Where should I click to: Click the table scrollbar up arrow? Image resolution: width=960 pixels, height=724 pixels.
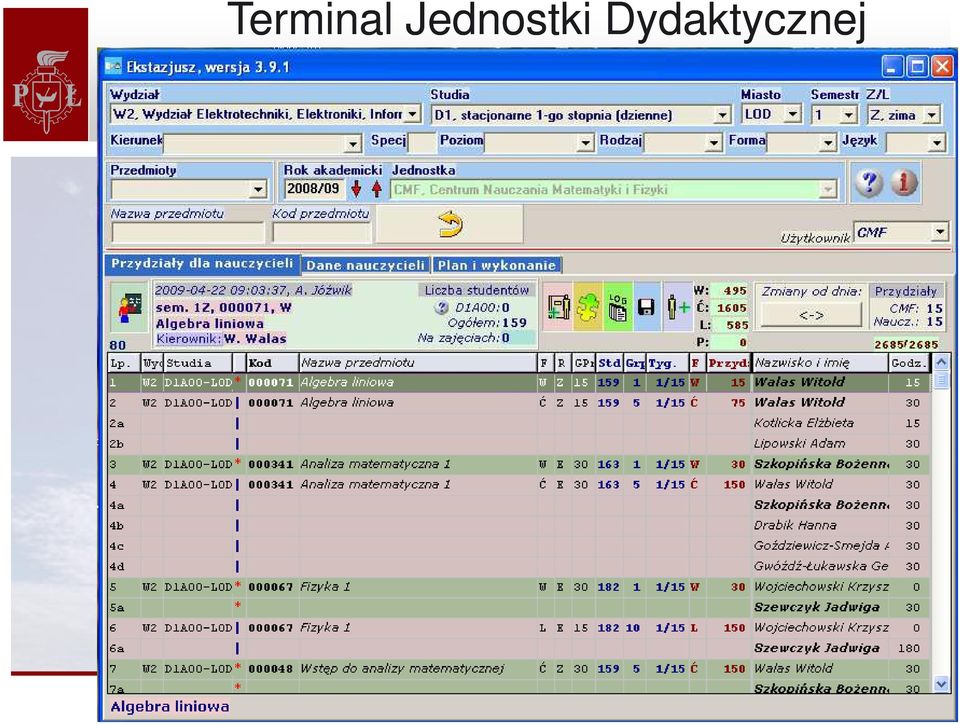pyautogui.click(x=942, y=362)
